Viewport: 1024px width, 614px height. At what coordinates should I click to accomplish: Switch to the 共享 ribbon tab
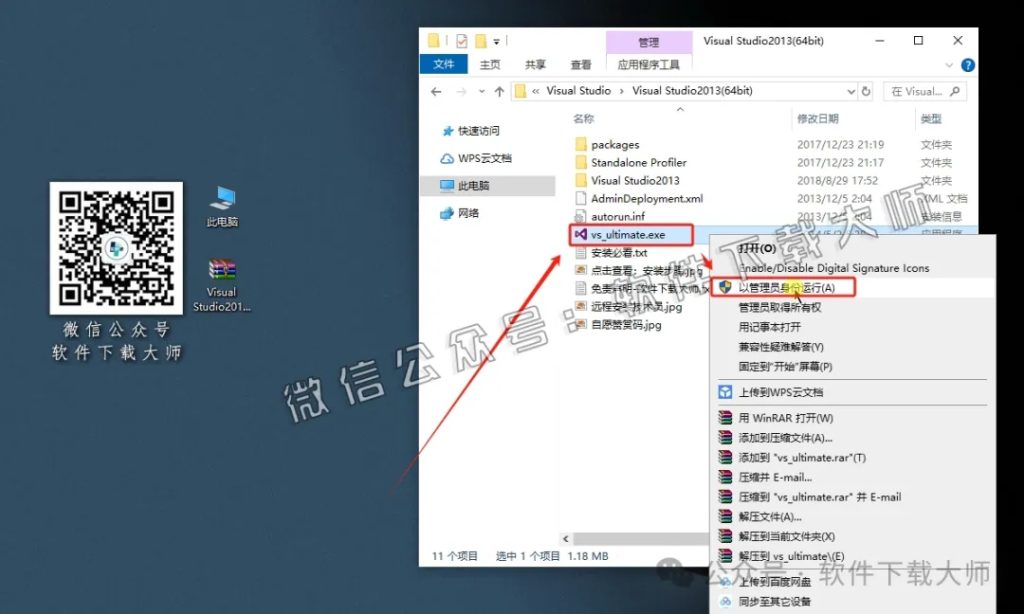coord(535,65)
